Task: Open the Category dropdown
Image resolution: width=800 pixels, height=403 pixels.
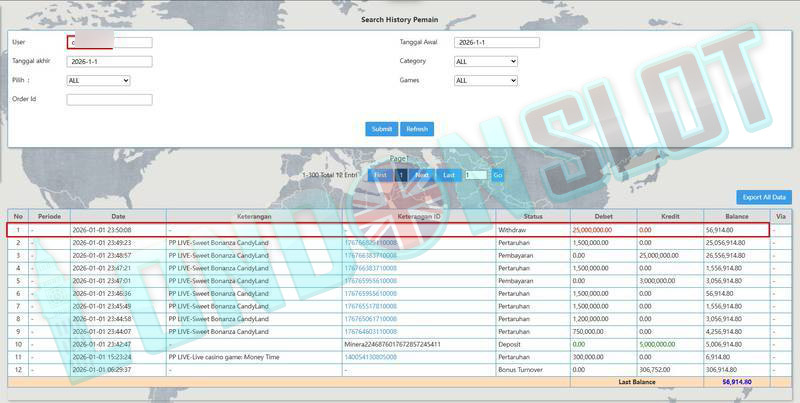Action: point(486,62)
